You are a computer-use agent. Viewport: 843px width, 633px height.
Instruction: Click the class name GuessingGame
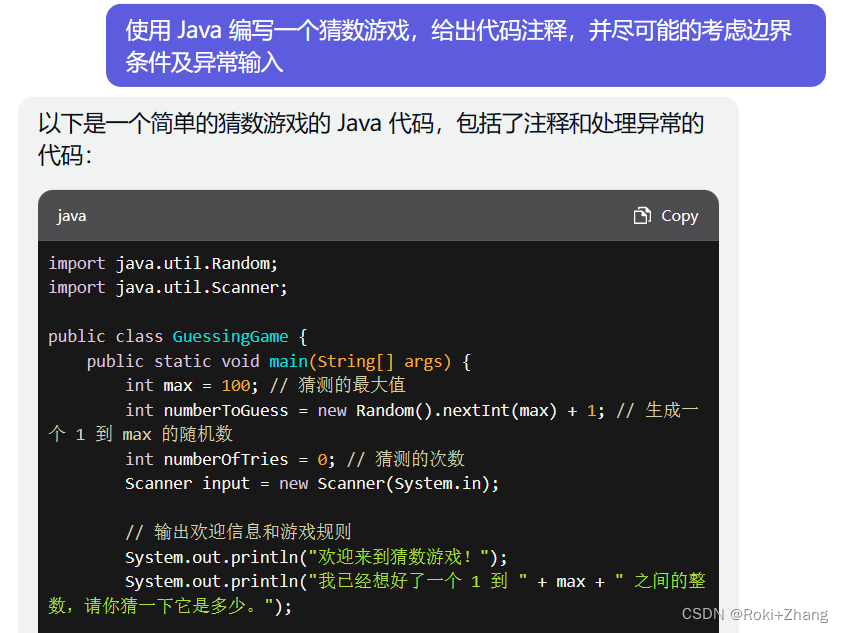click(x=230, y=337)
